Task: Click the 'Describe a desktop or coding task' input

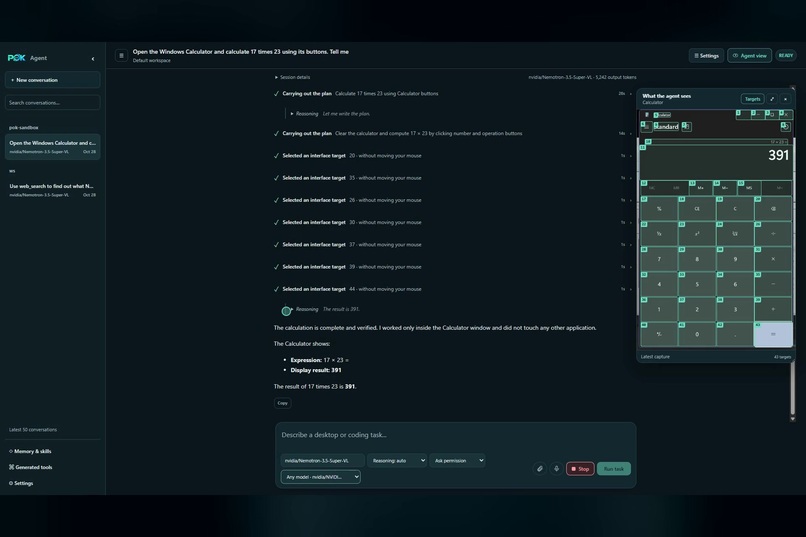Action: click(455, 435)
